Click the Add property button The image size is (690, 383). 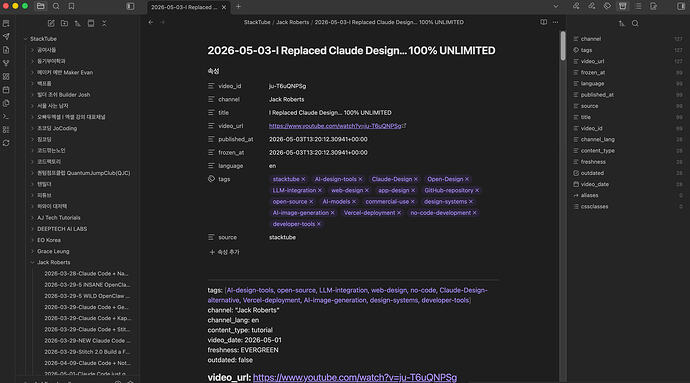224,252
